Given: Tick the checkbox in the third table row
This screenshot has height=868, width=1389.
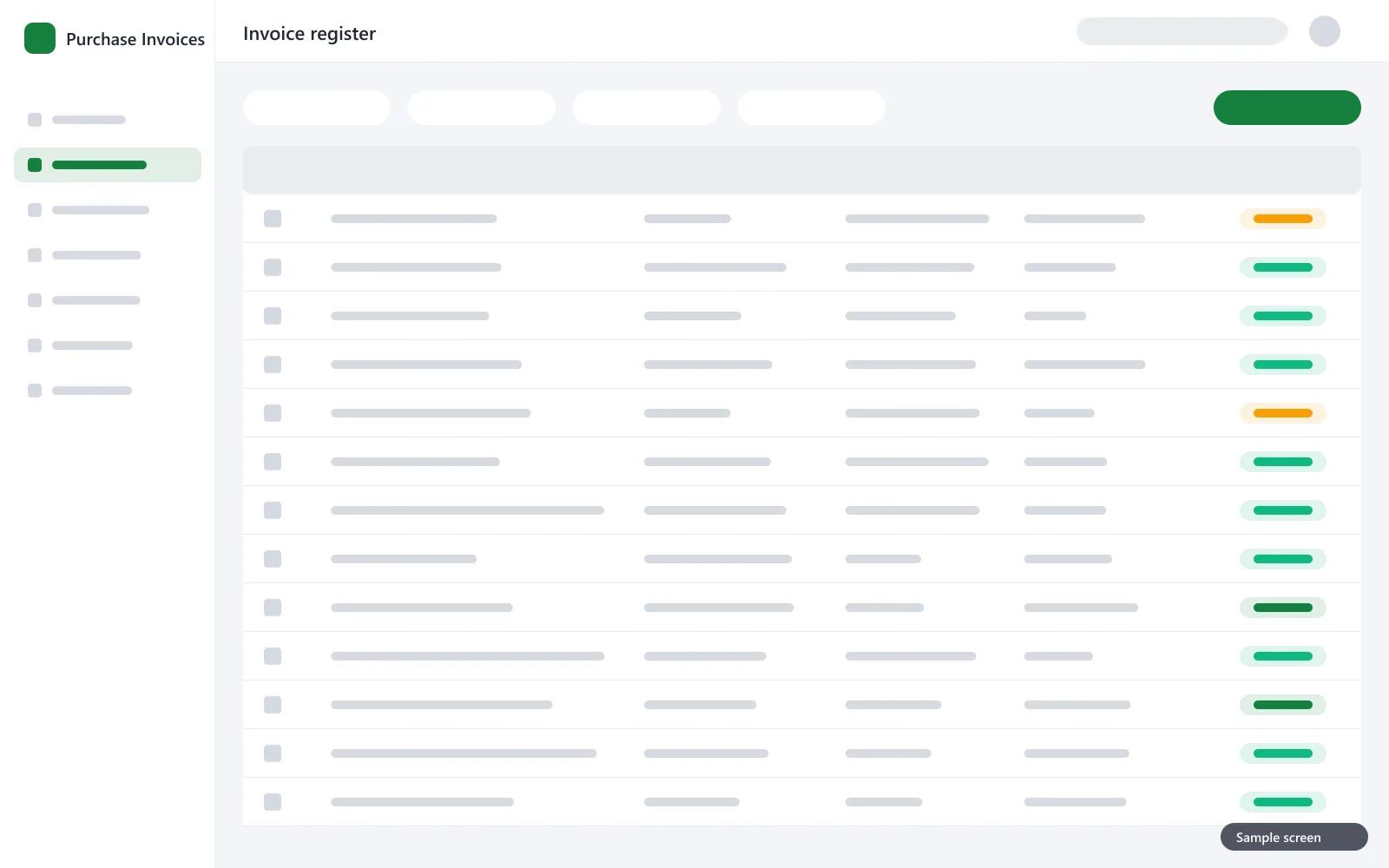Looking at the screenshot, I should point(273,316).
